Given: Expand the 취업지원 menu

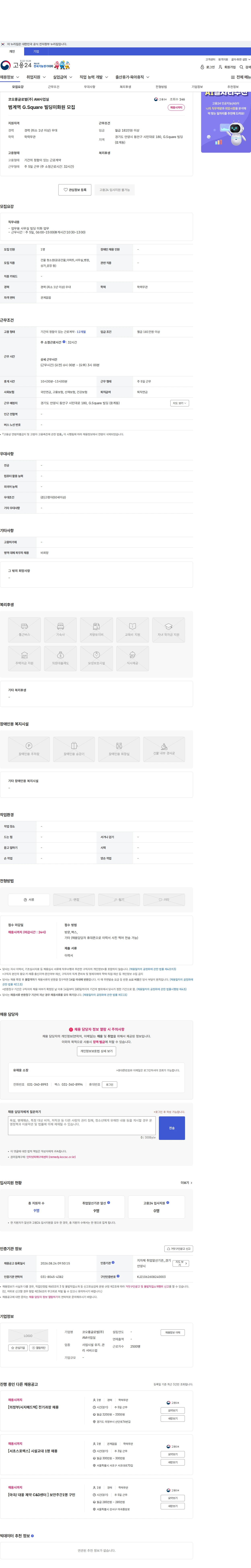Looking at the screenshot, I should [x=36, y=77].
